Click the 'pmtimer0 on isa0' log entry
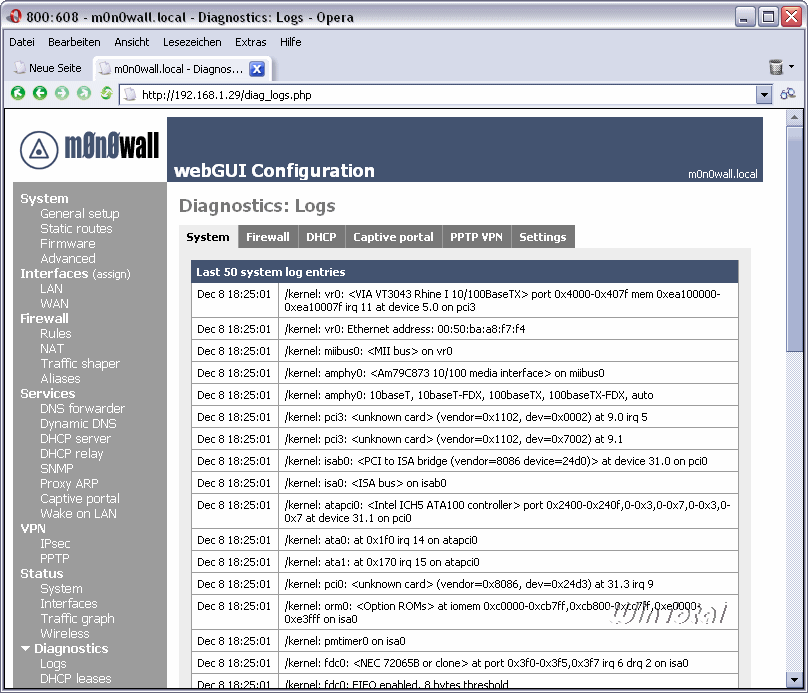The image size is (808, 693). point(464,641)
